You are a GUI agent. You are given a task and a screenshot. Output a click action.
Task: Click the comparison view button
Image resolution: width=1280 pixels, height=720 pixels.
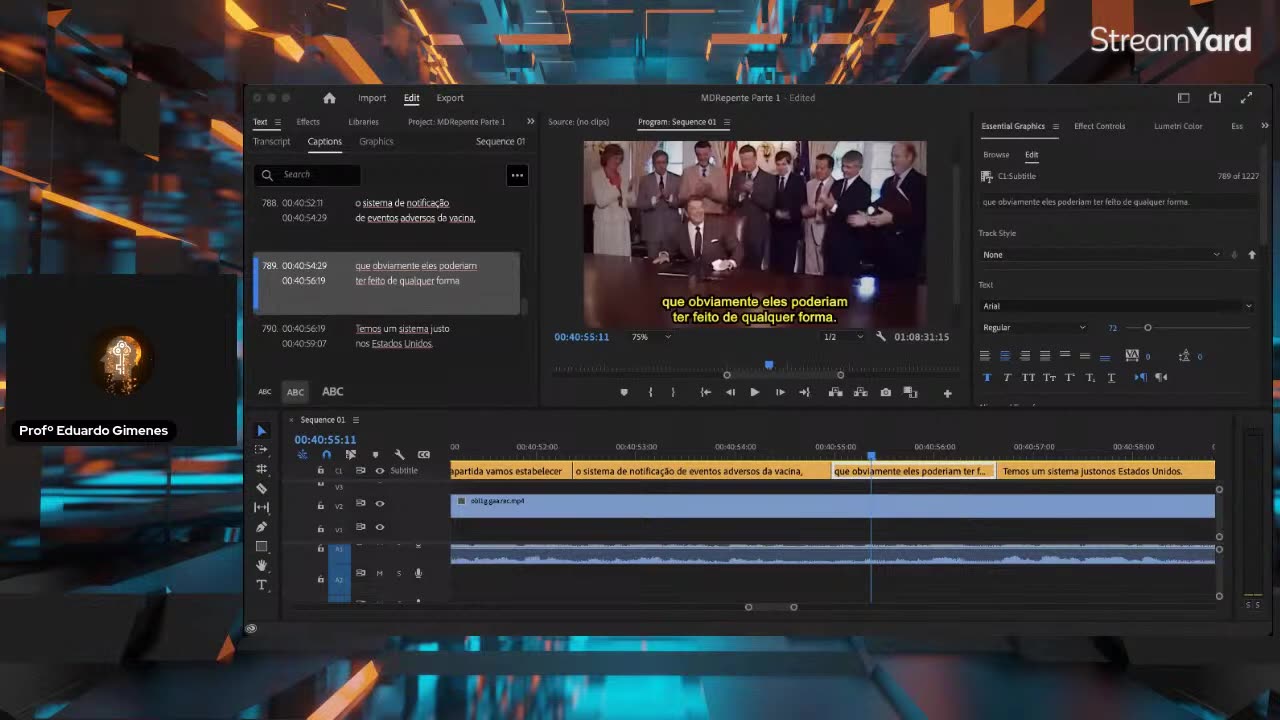(x=910, y=393)
